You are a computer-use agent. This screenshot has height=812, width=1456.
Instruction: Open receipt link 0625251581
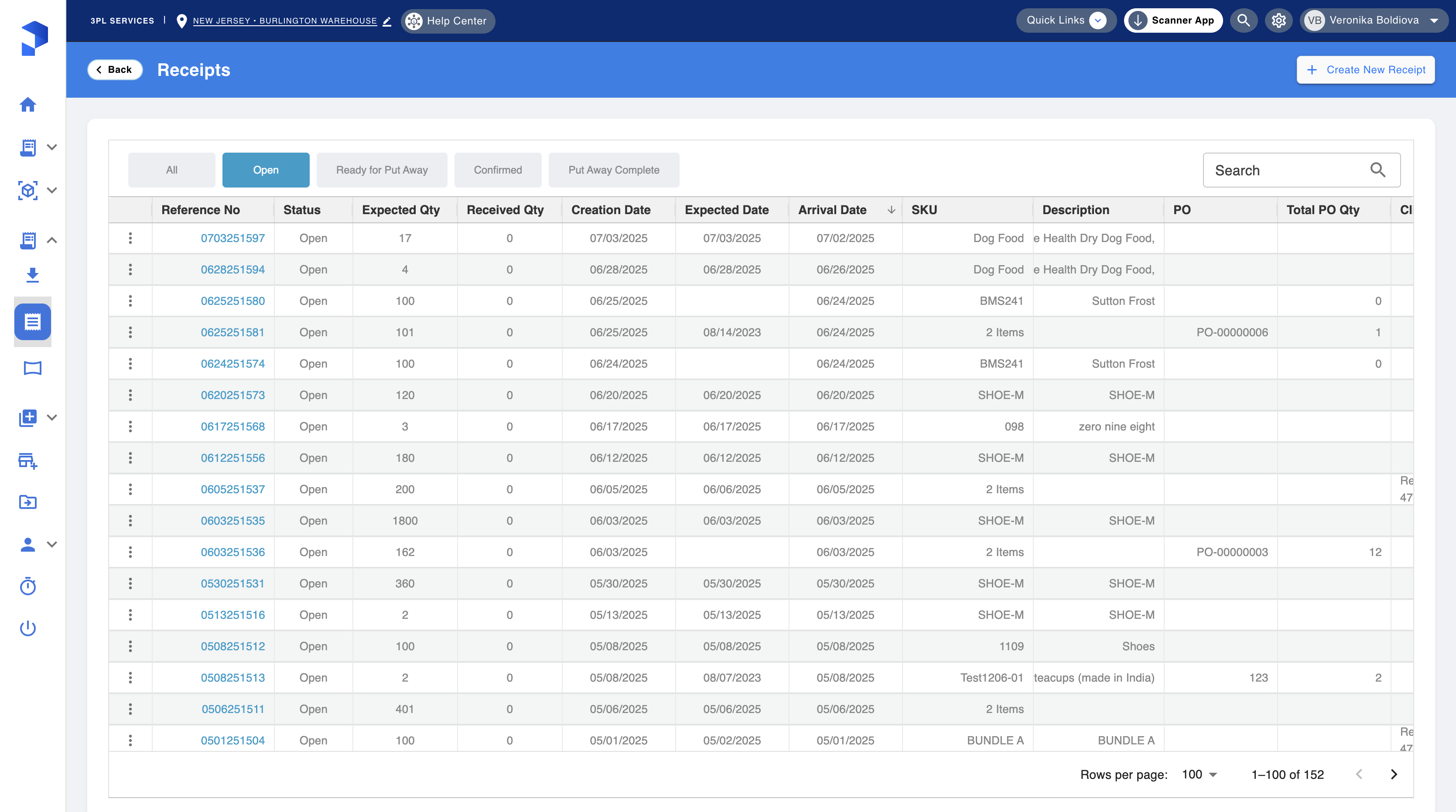point(232,332)
